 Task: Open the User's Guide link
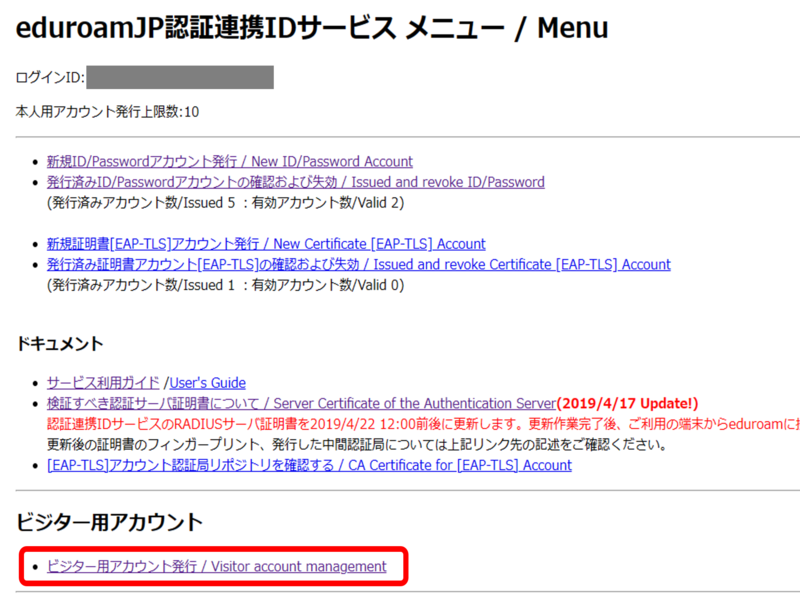coord(207,383)
